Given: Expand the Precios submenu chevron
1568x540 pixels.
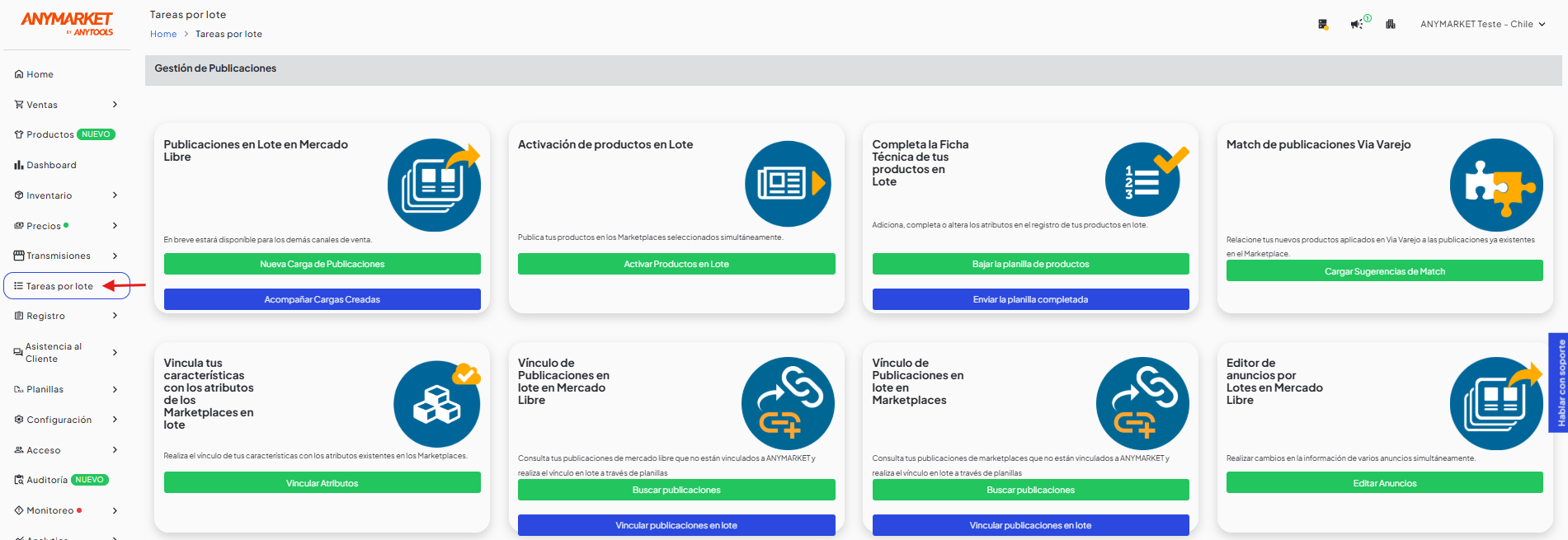Looking at the screenshot, I should 115,226.
